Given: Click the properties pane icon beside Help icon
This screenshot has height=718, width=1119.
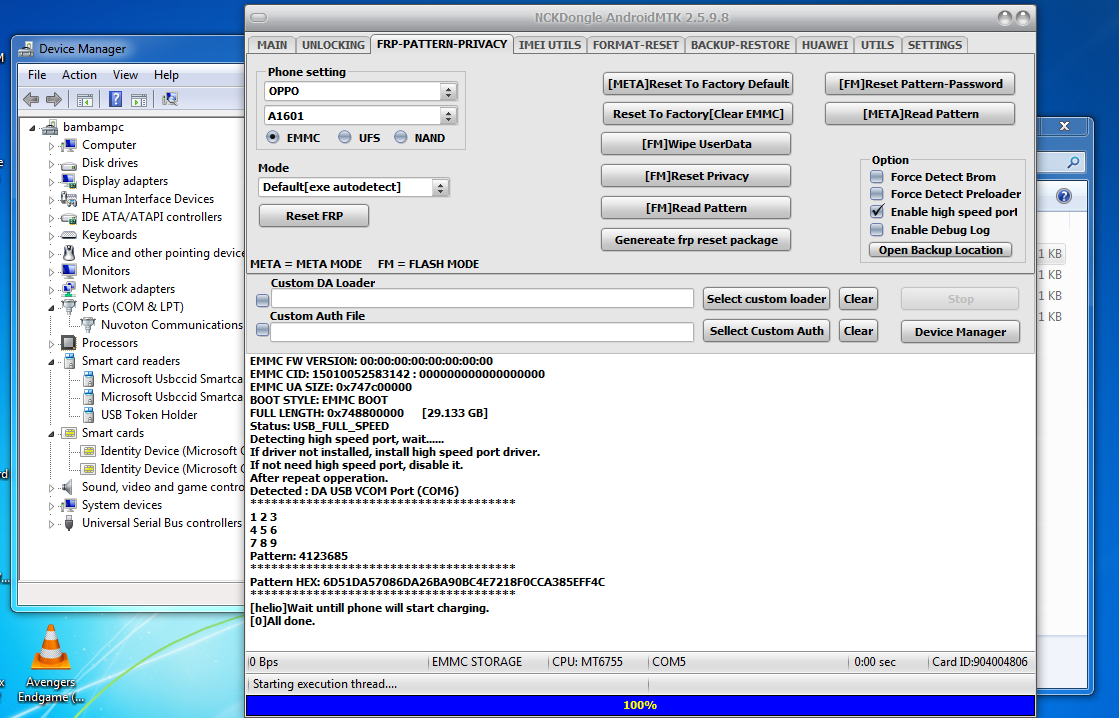Looking at the screenshot, I should coord(139,99).
